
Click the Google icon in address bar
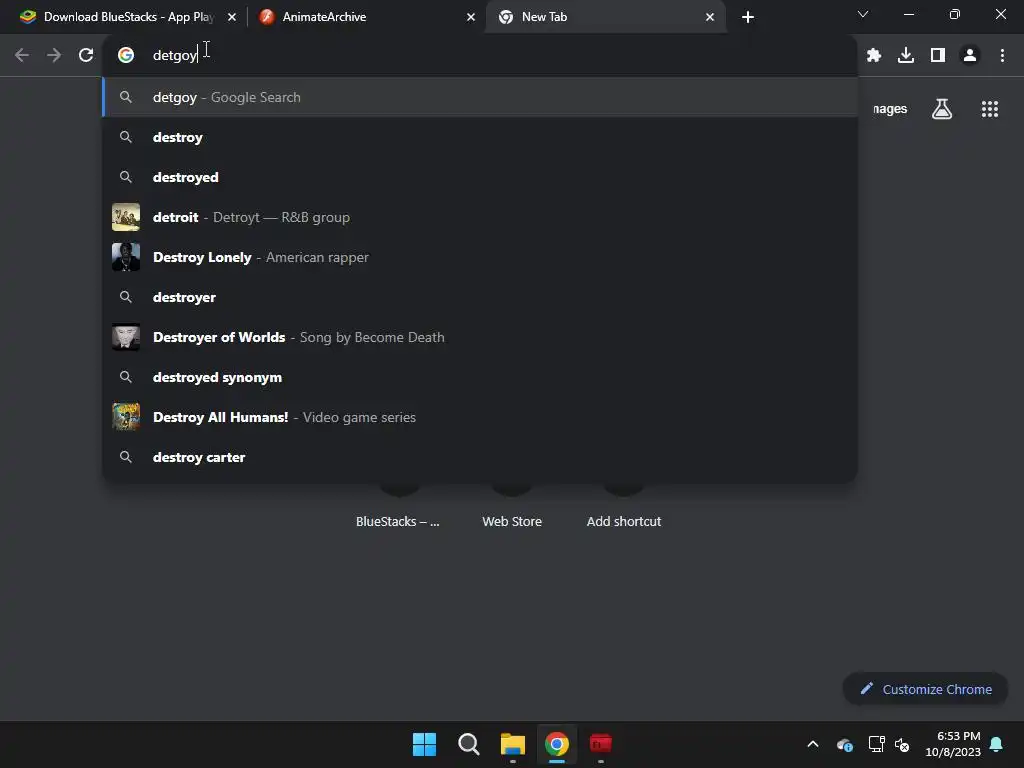click(126, 55)
